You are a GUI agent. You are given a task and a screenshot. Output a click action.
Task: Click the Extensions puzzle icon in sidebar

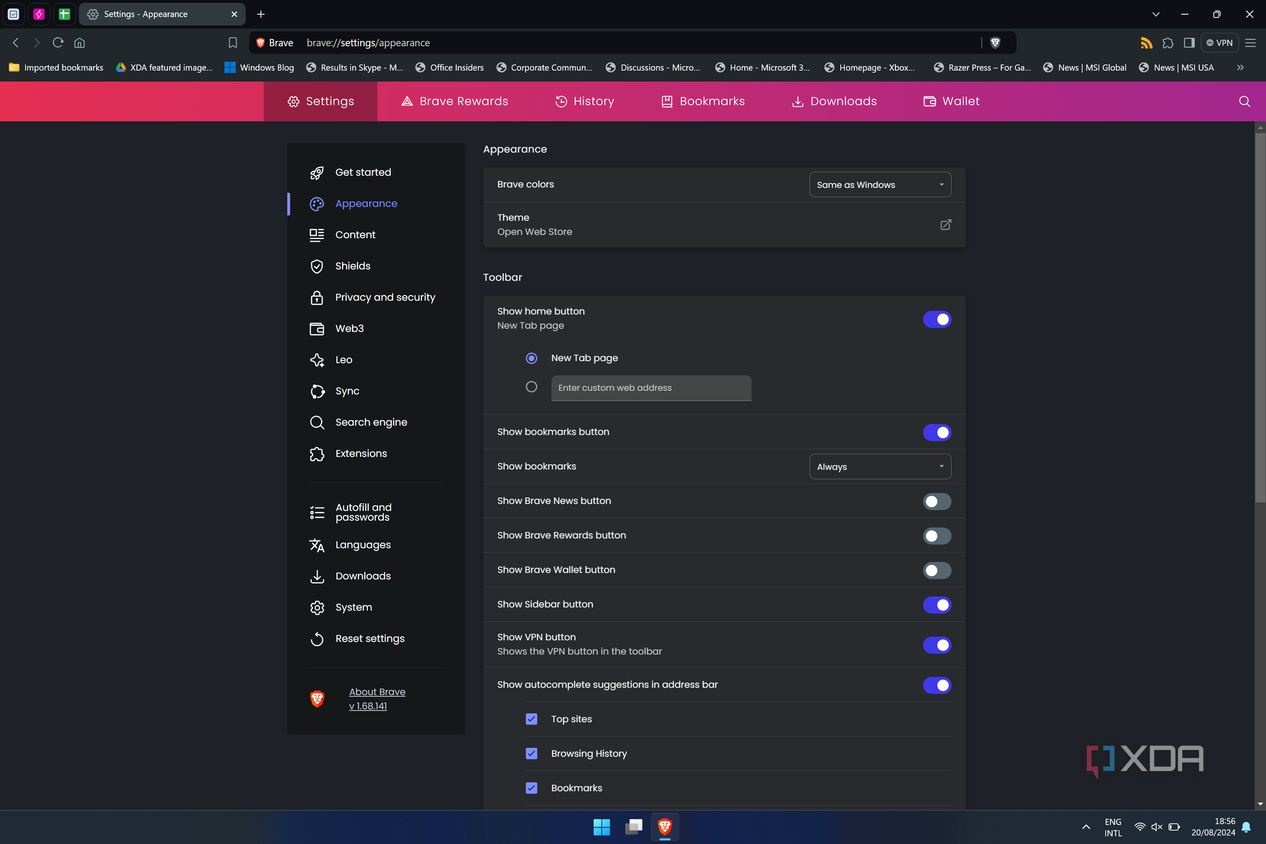click(x=317, y=454)
